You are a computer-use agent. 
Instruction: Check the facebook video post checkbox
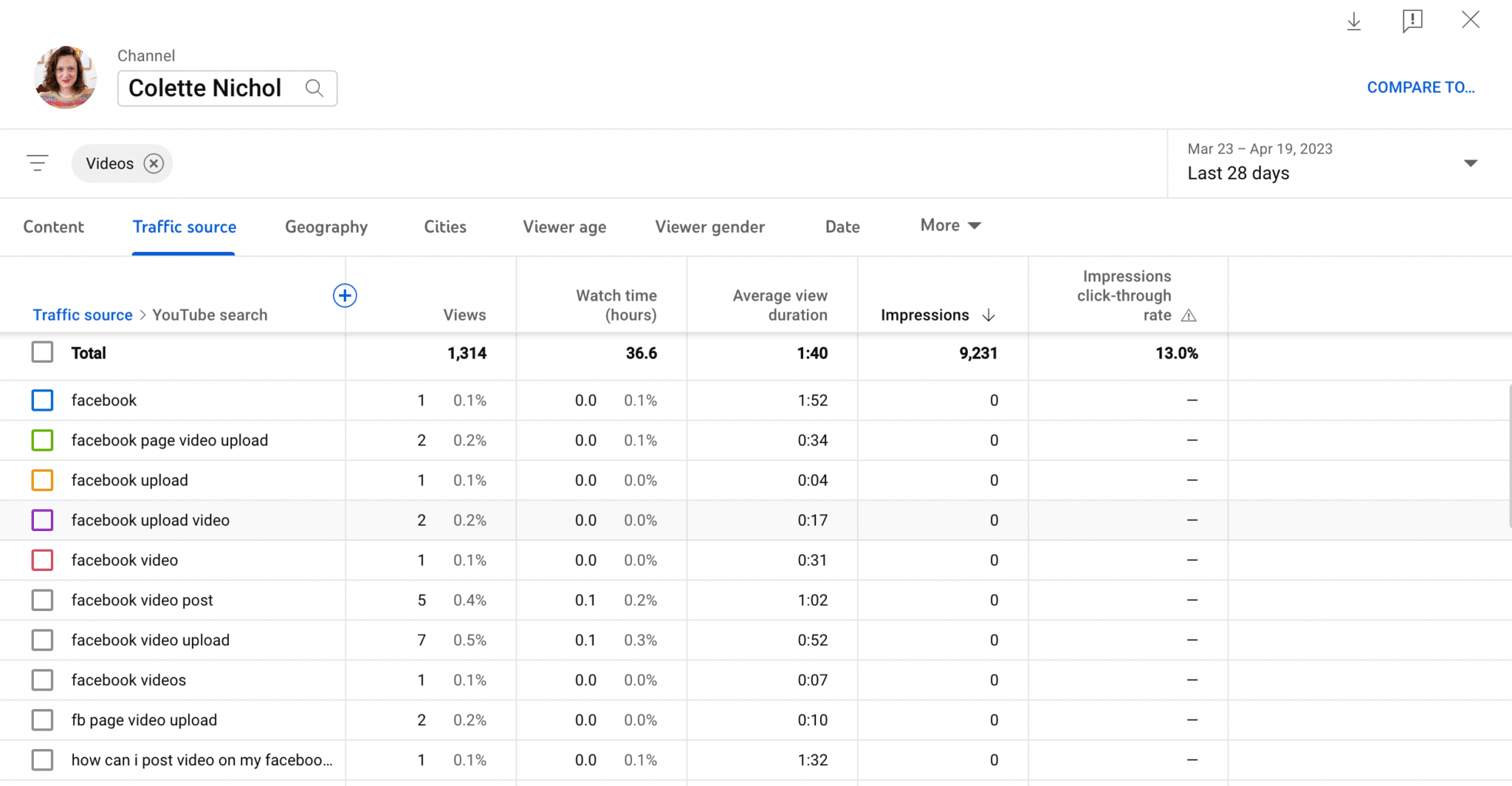42,600
